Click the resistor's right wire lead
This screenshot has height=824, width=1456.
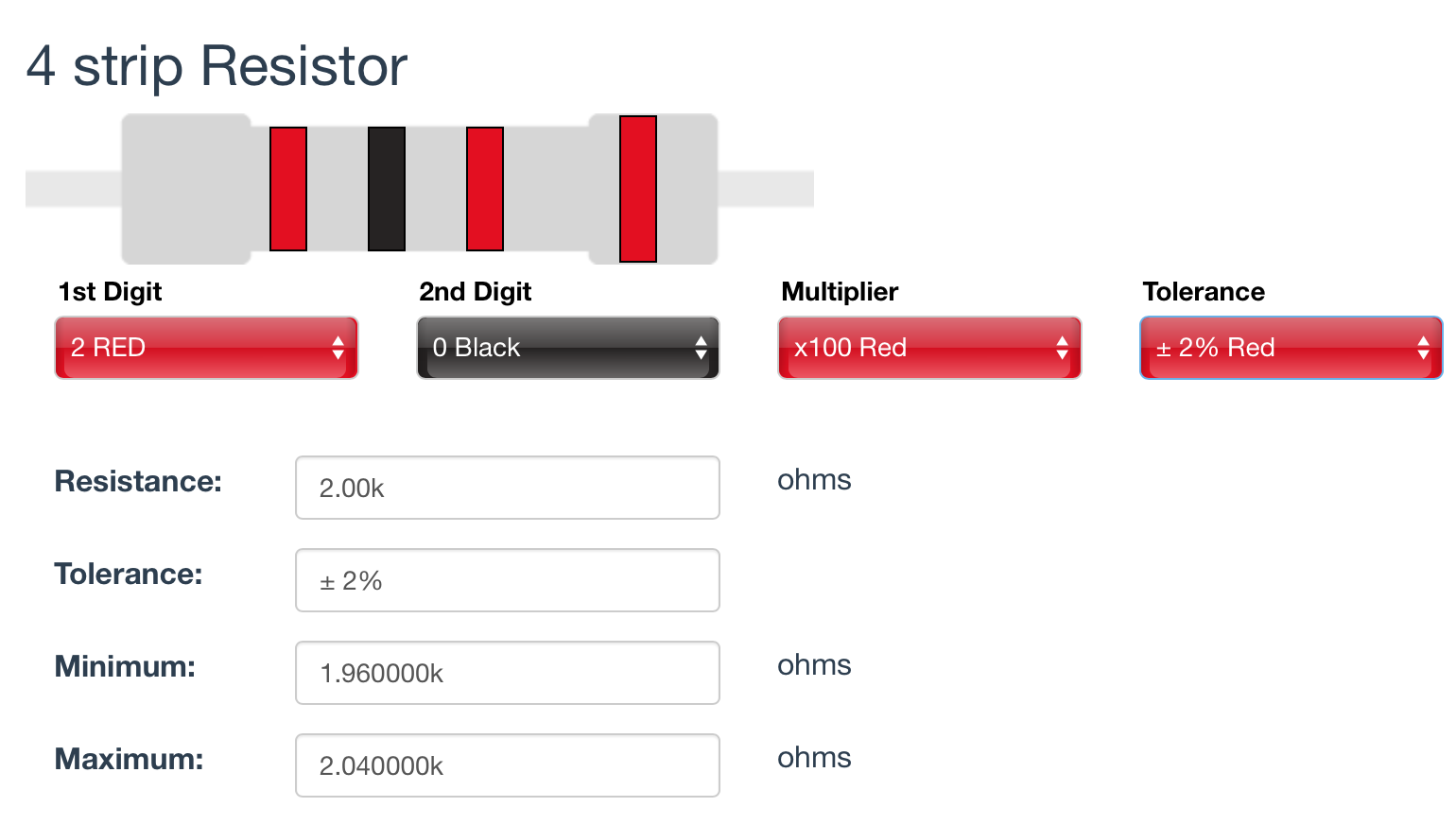tap(766, 189)
